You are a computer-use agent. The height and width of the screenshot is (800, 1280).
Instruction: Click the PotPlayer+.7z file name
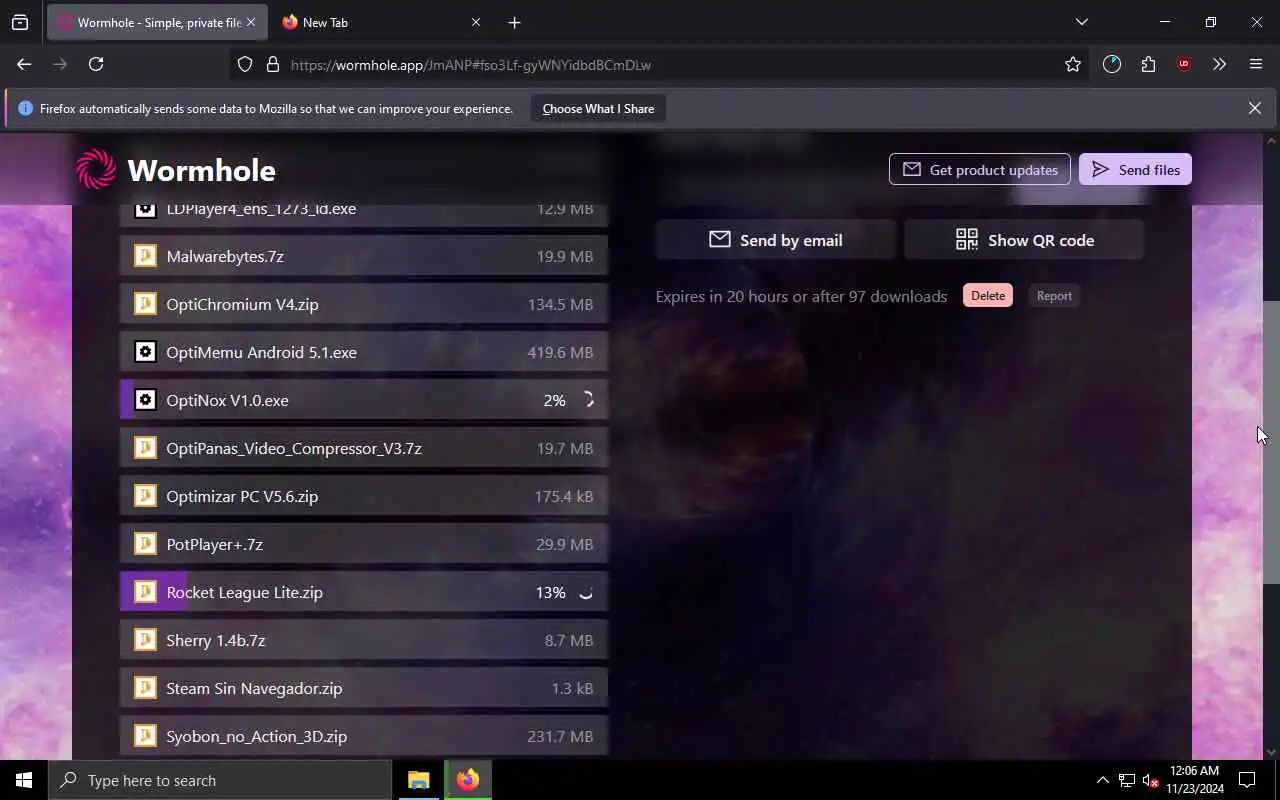pos(214,544)
